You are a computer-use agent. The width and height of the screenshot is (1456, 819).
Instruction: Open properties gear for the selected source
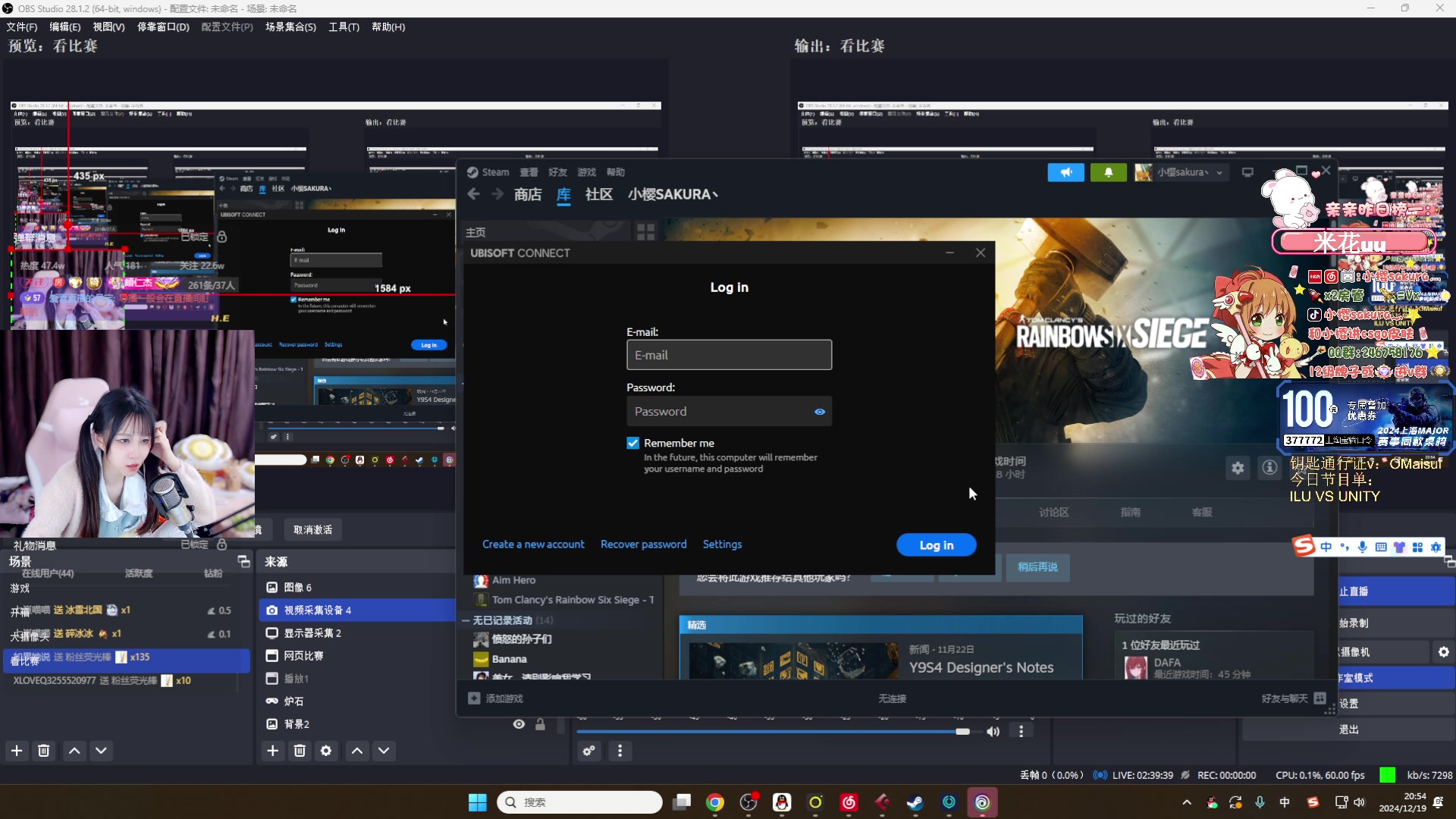coord(326,751)
